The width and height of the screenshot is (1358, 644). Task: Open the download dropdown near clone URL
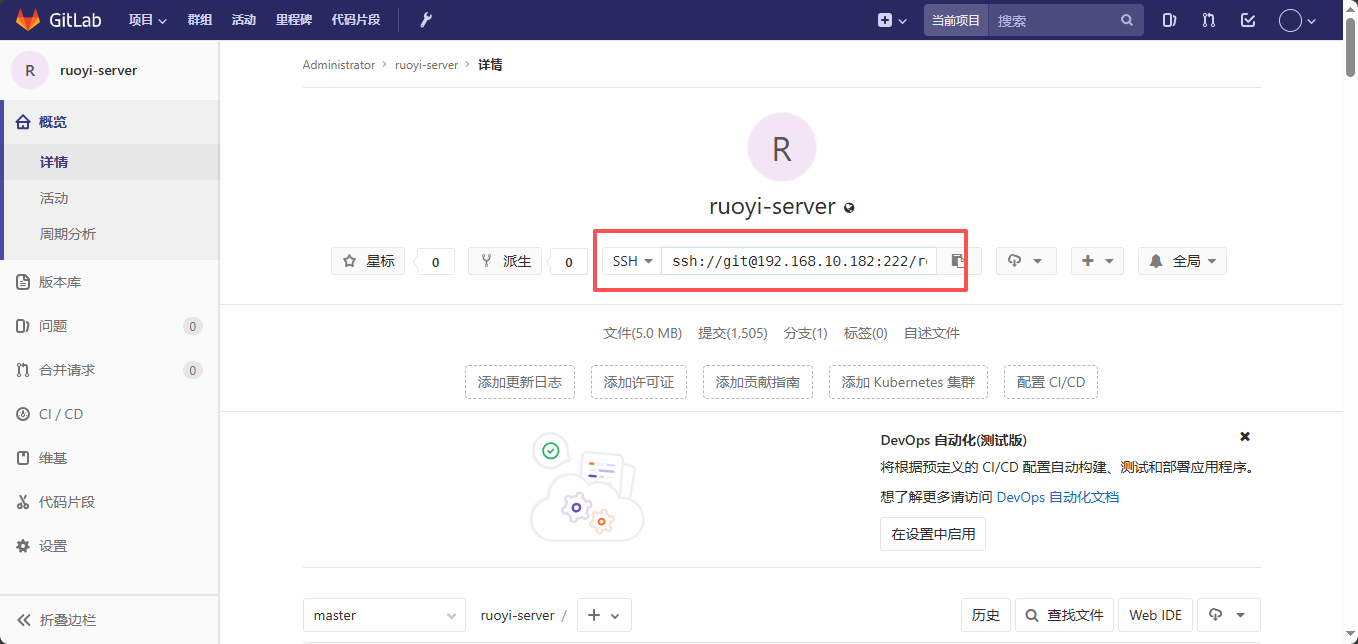pyautogui.click(x=1026, y=261)
